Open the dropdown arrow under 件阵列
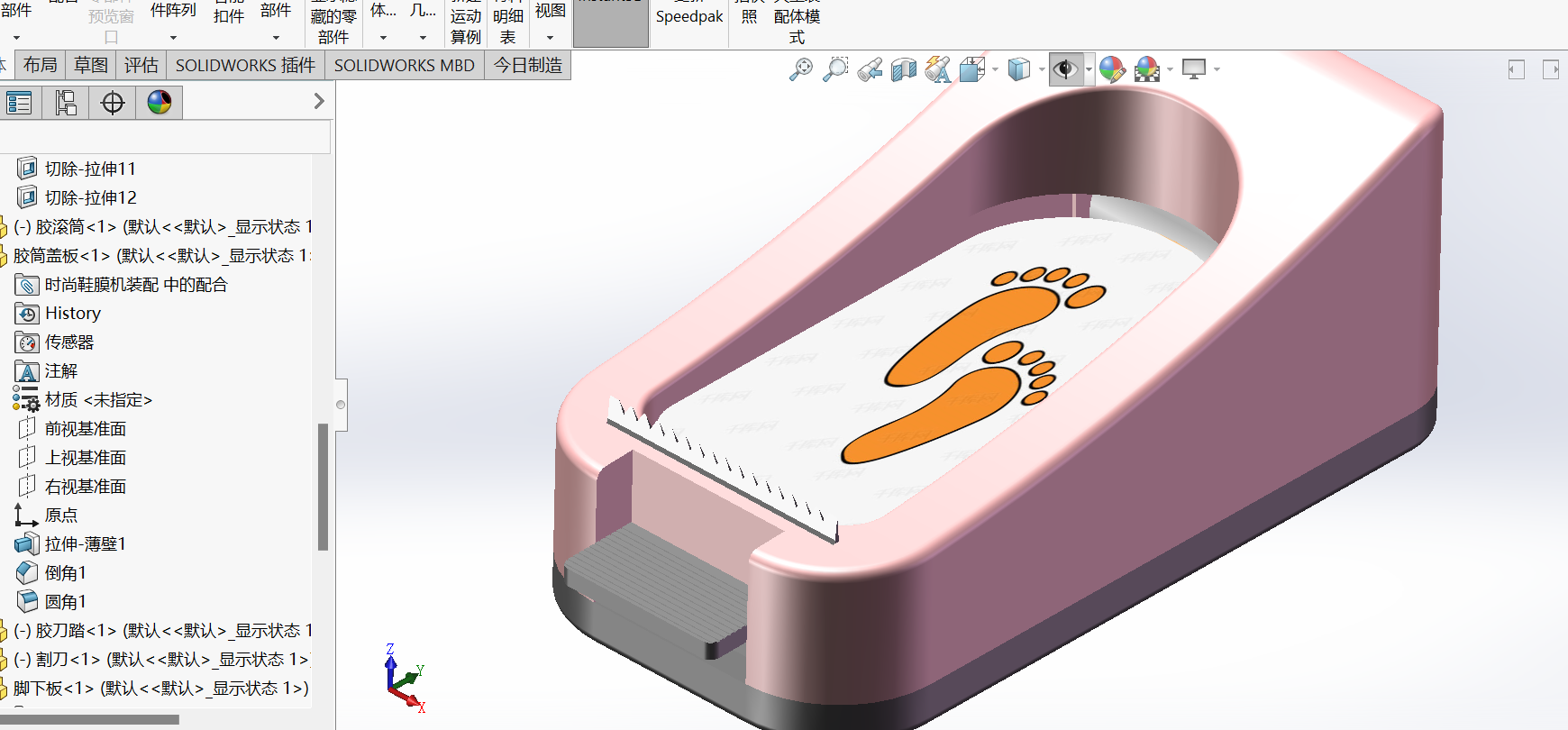The height and width of the screenshot is (730, 1568). click(173, 38)
